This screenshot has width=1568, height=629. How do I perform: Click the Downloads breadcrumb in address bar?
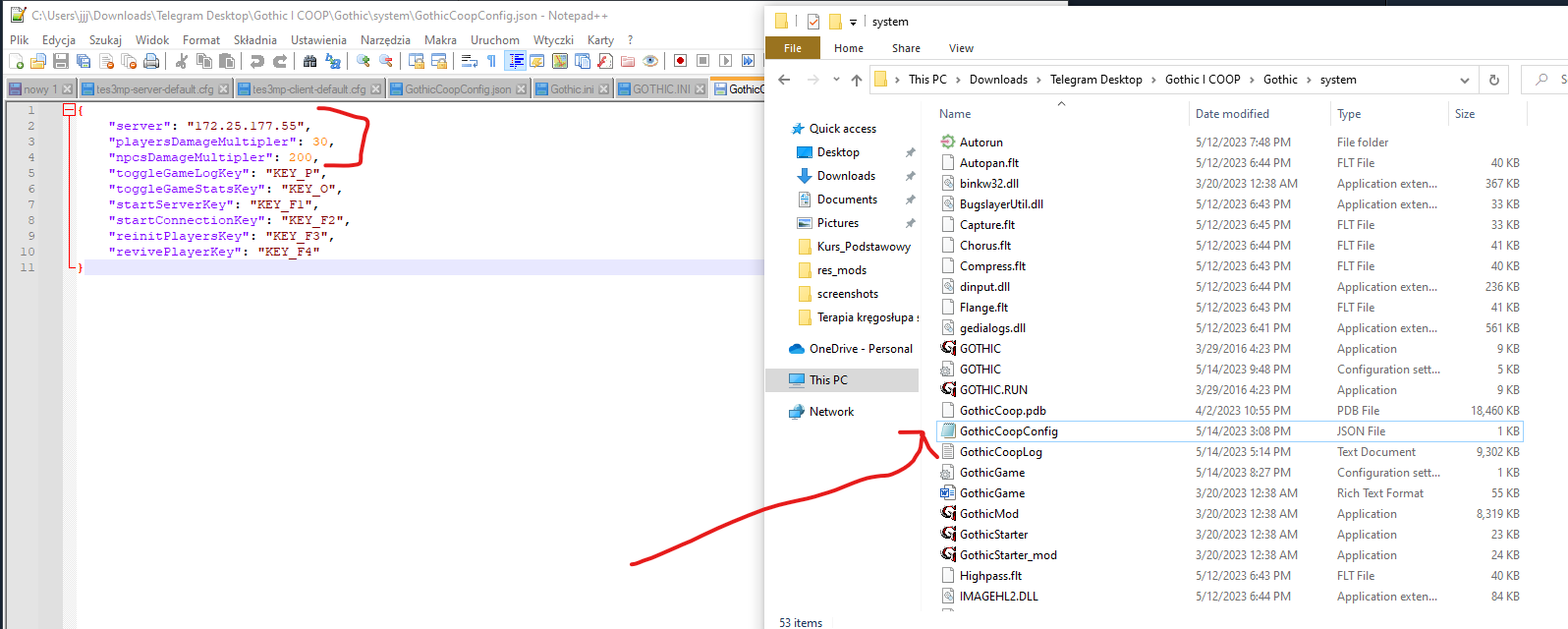998,80
